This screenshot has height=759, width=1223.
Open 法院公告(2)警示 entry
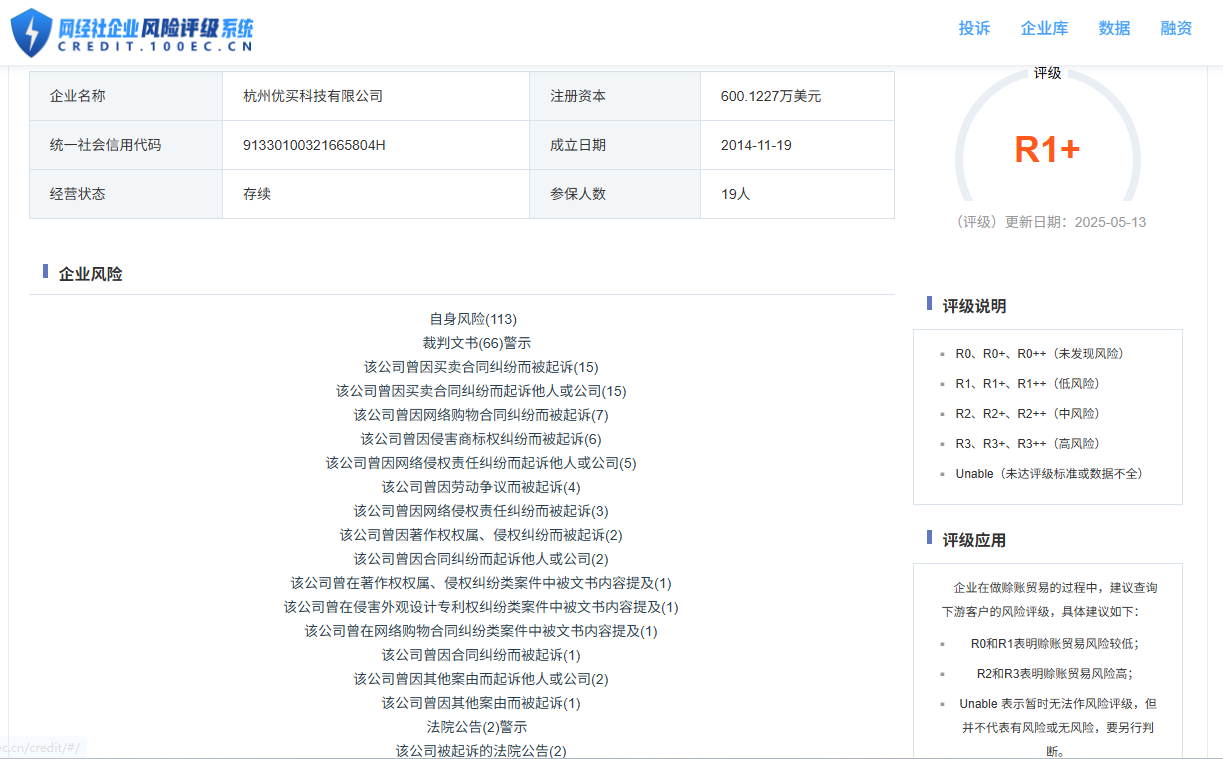click(477, 727)
